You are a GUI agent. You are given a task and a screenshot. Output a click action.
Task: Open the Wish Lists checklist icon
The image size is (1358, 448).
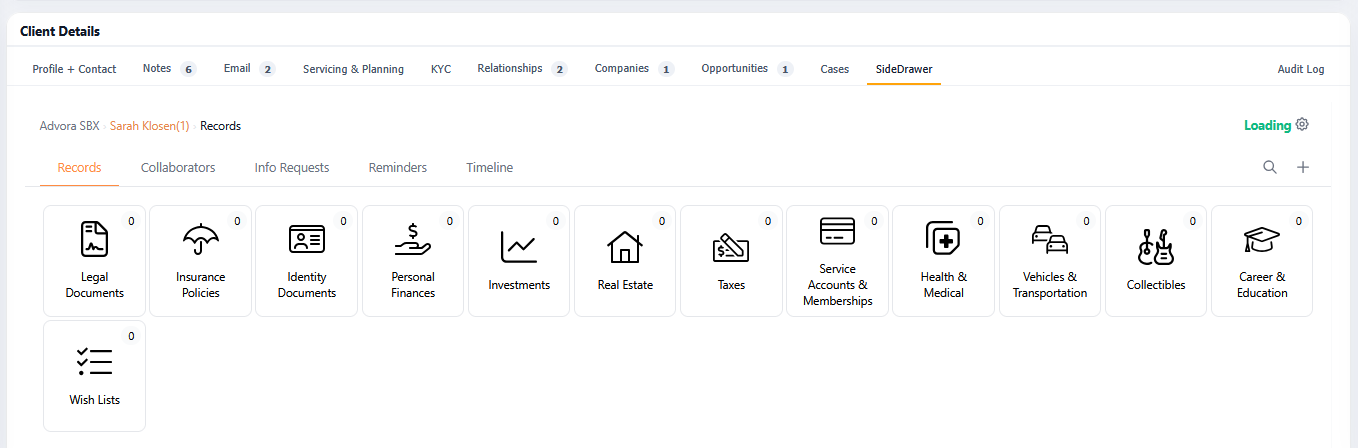coord(95,361)
